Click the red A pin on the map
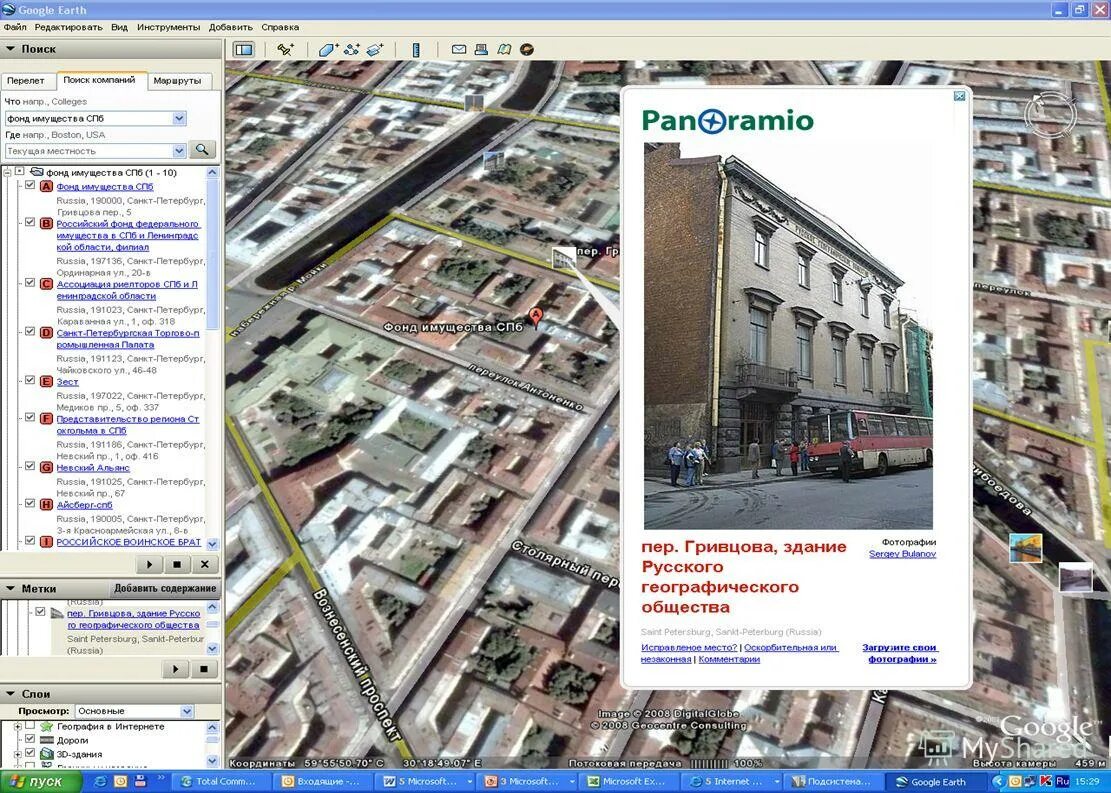Viewport: 1111px width, 793px height. 536,317
